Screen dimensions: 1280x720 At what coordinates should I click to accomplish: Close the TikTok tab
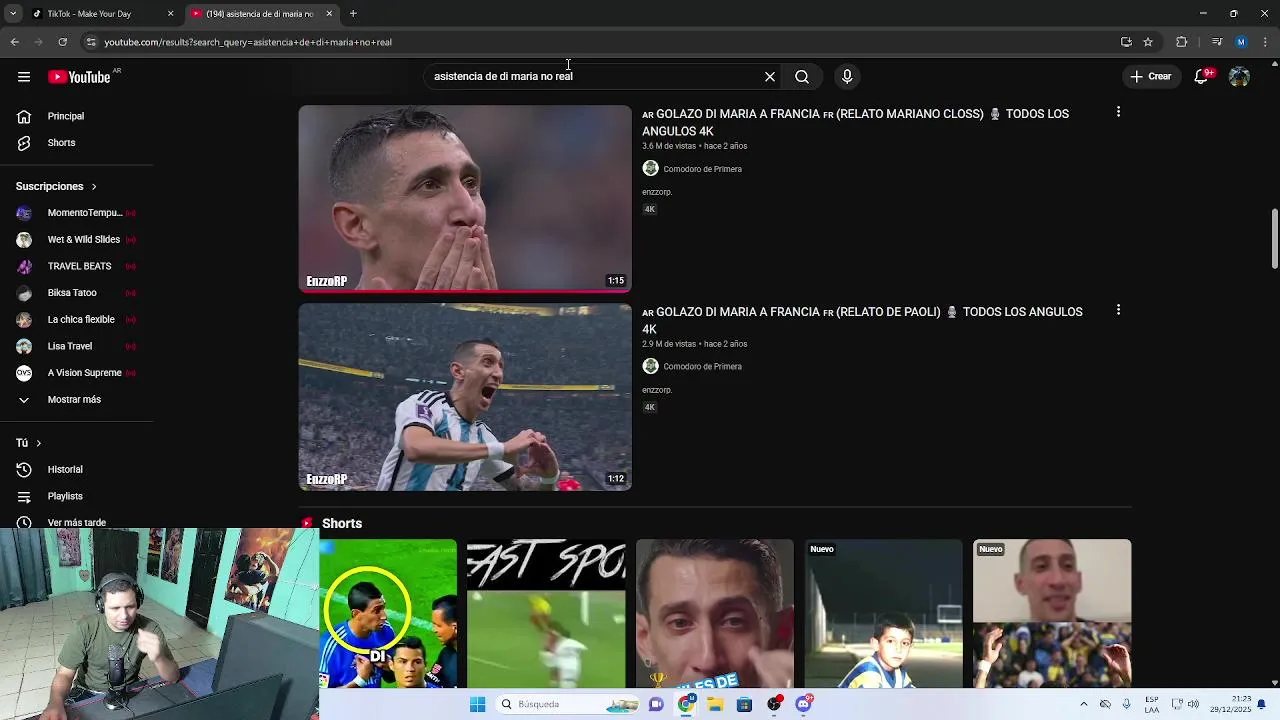(170, 14)
